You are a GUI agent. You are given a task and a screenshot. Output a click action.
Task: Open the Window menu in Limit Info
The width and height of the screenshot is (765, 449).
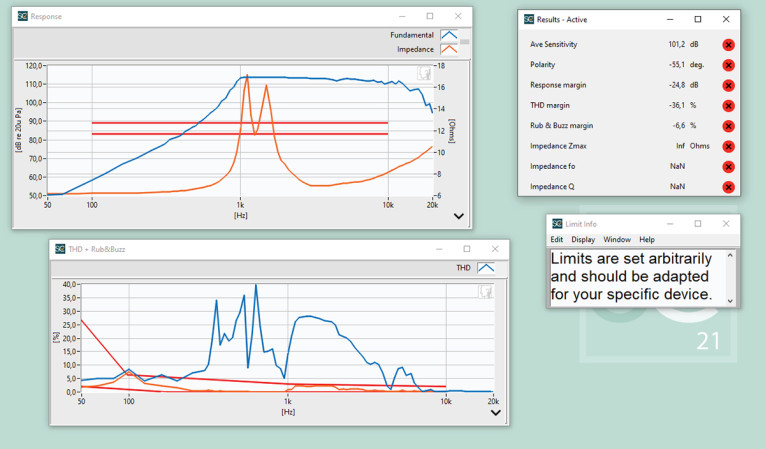click(x=617, y=240)
